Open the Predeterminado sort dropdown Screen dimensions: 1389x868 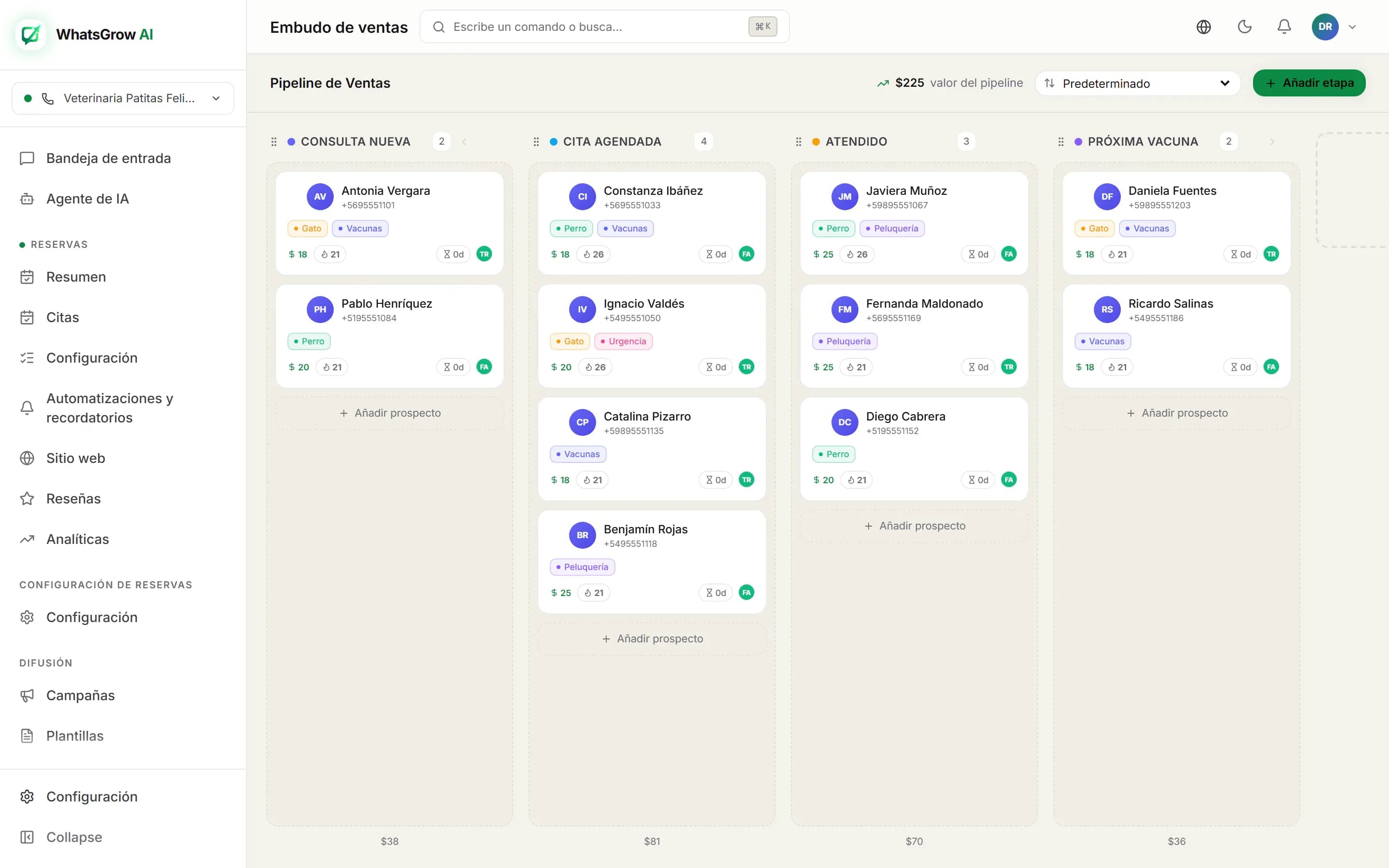click(1137, 83)
